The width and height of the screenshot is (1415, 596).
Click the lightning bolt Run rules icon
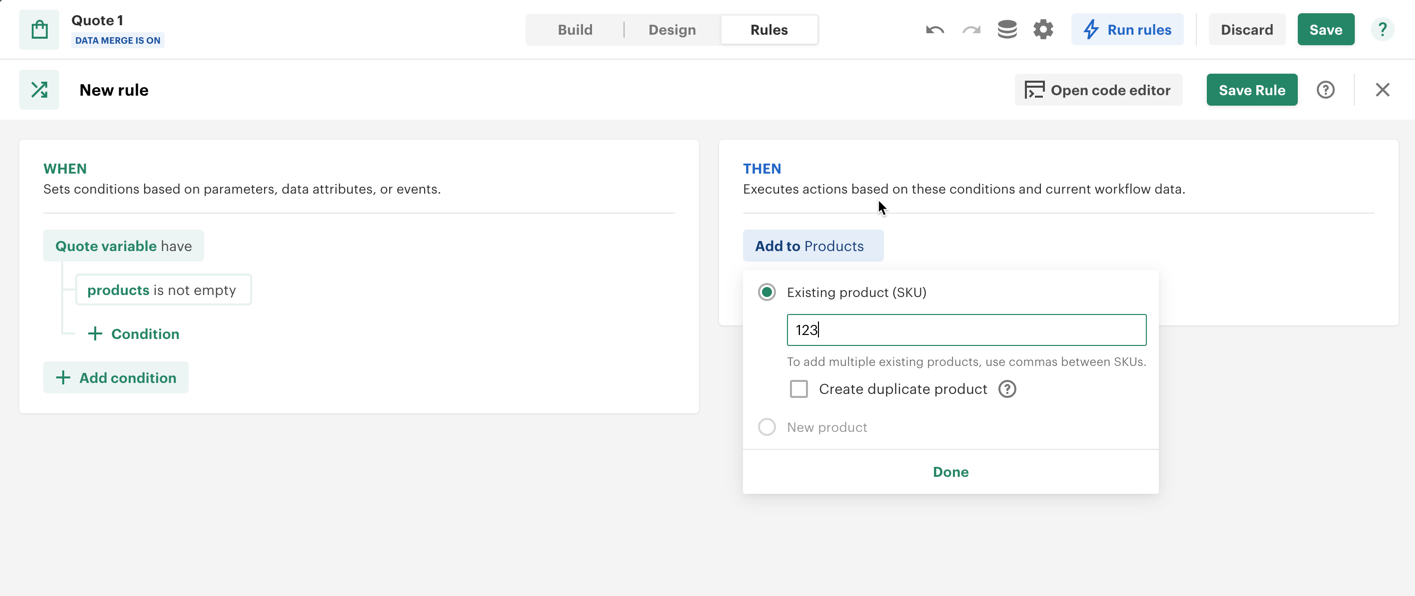(x=1090, y=29)
